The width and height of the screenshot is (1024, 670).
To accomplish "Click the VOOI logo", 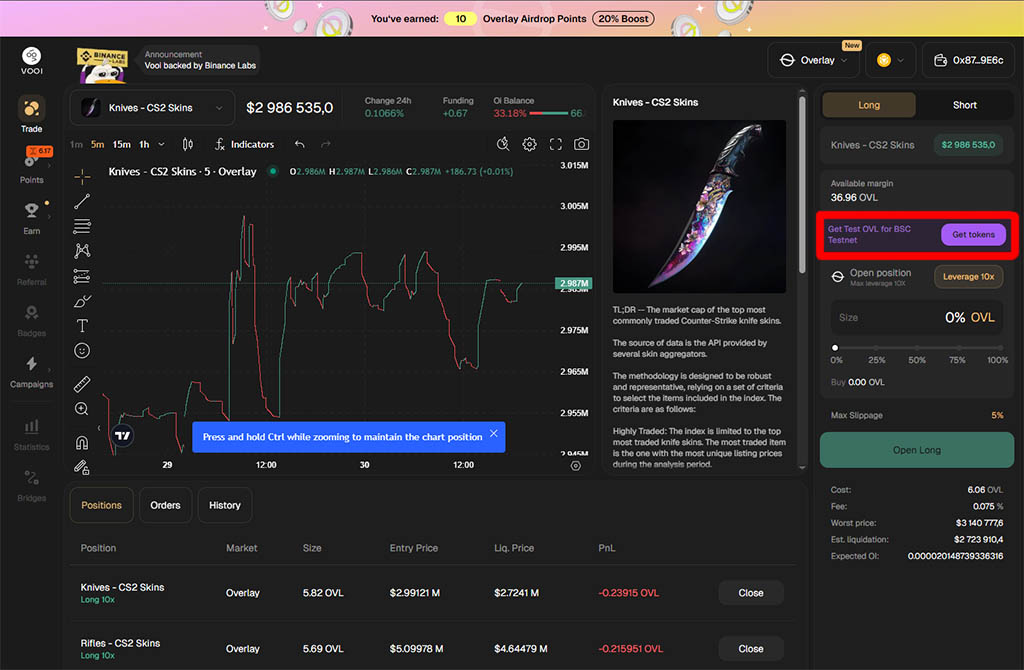I will [31, 61].
